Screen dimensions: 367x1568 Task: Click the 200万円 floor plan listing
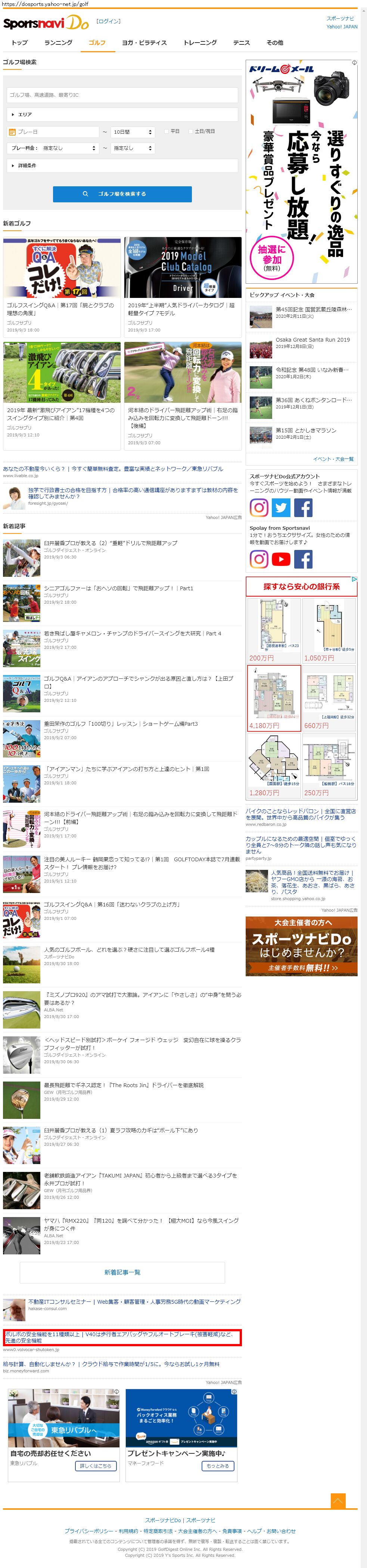pyautogui.click(x=274, y=631)
